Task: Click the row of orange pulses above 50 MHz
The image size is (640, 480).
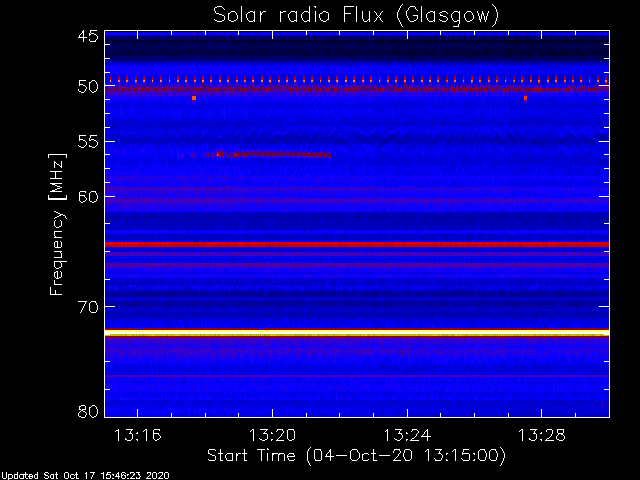Action: pyautogui.click(x=357, y=80)
